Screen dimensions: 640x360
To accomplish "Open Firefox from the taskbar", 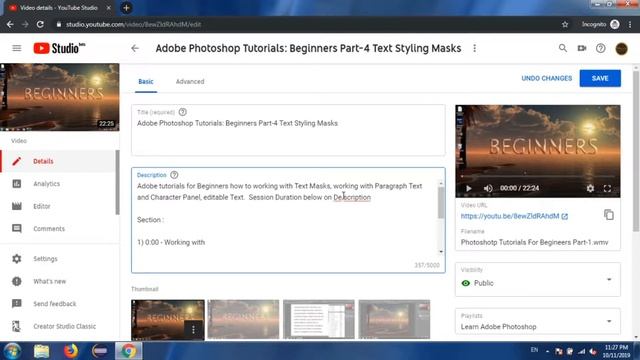I will tap(71, 351).
